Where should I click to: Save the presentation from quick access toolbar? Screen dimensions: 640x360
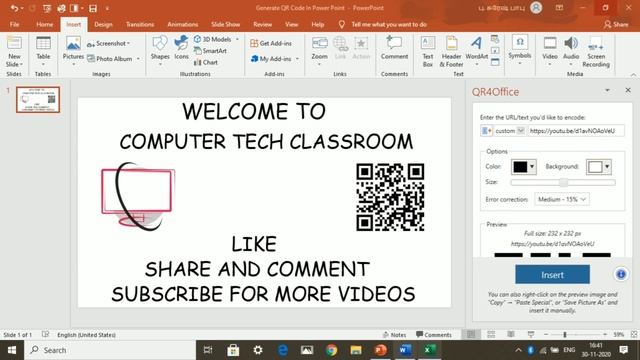click(93, 8)
